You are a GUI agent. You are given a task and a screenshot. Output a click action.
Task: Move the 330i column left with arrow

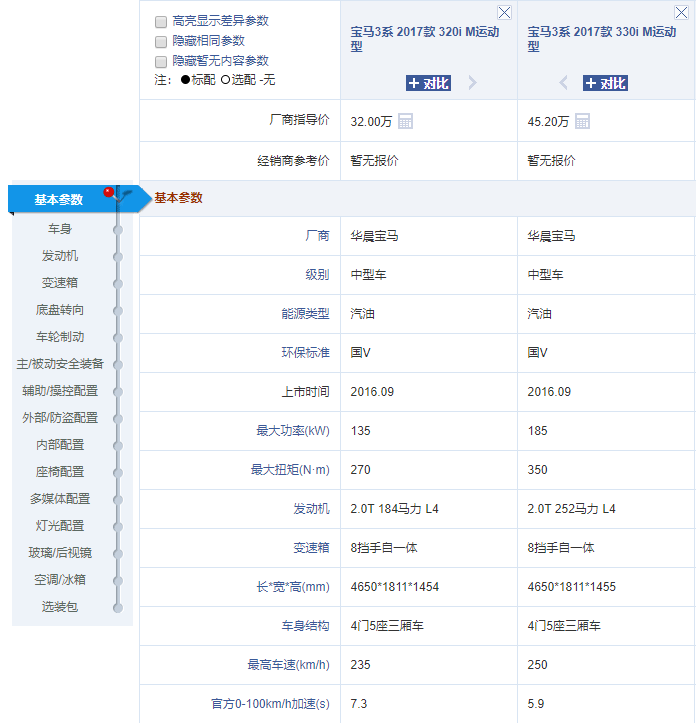[563, 83]
